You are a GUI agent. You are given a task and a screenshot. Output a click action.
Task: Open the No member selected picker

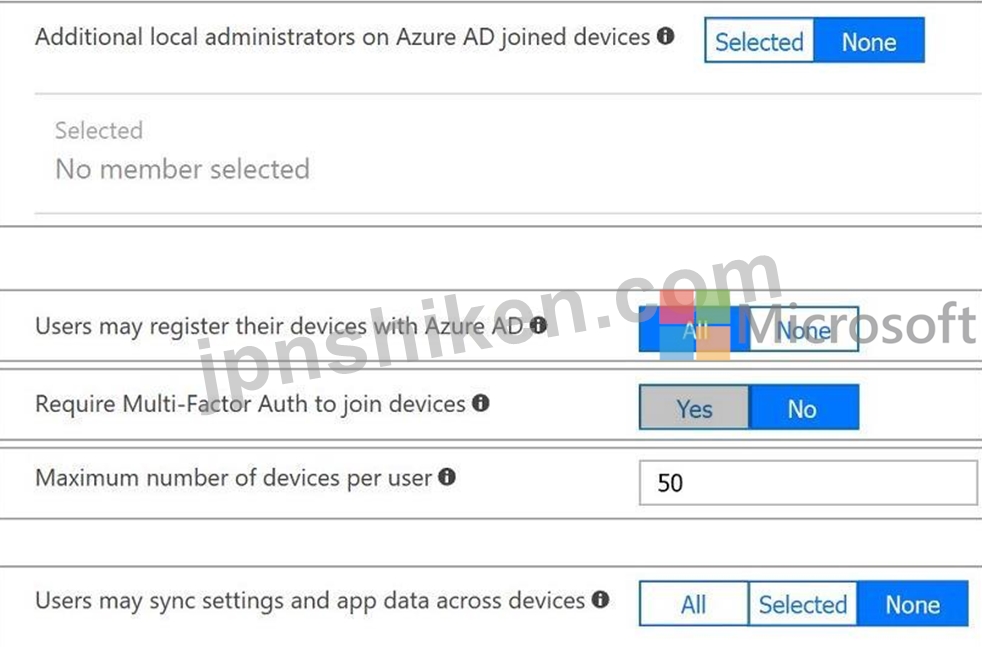(x=182, y=169)
